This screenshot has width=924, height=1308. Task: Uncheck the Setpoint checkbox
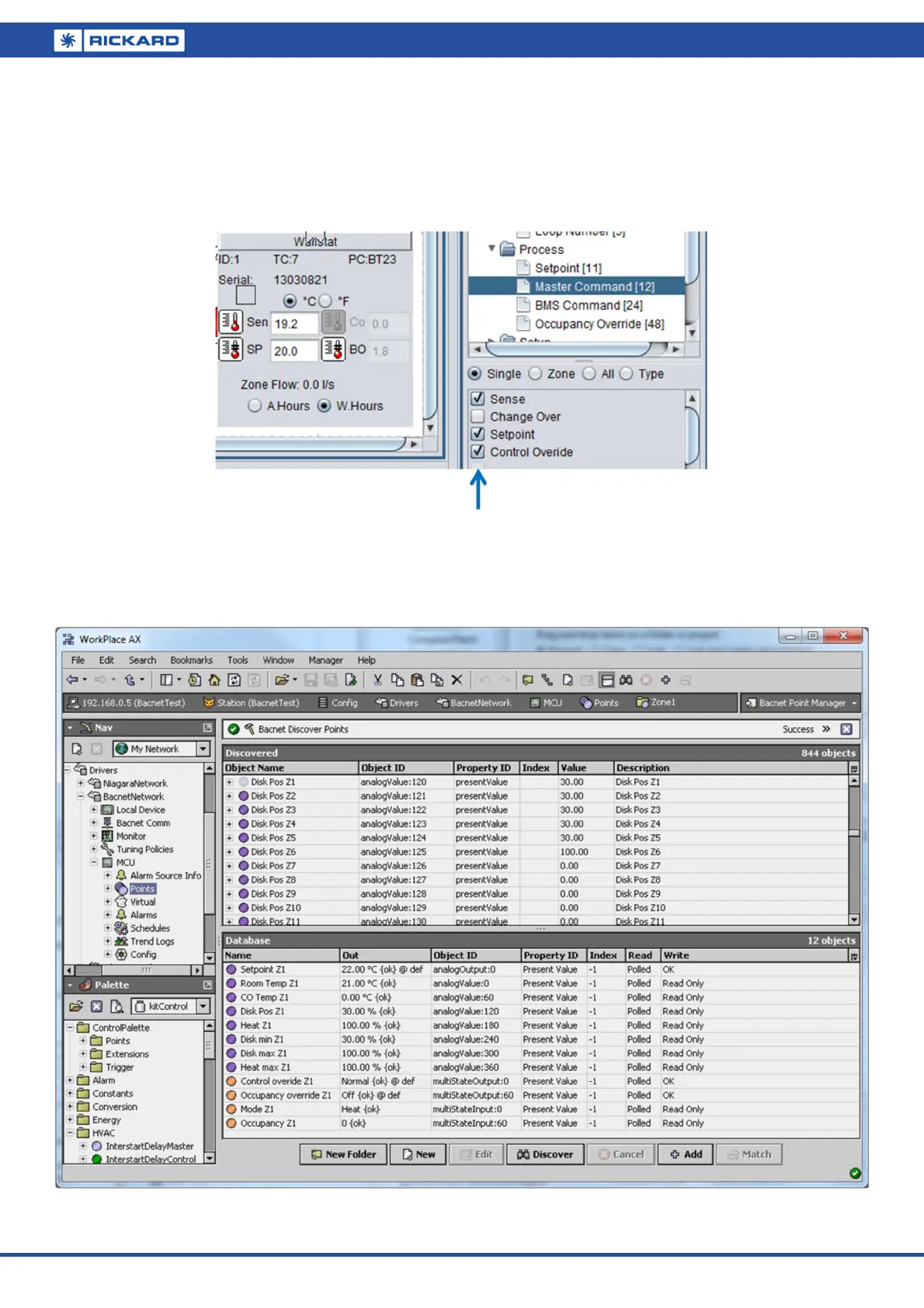pyautogui.click(x=478, y=434)
